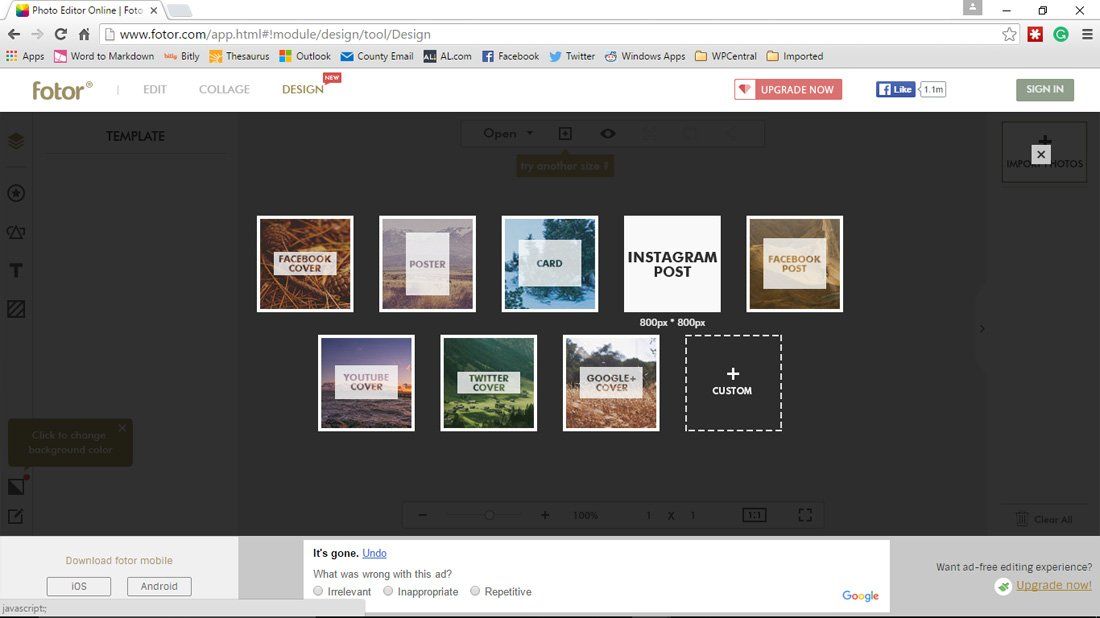This screenshot has height=618, width=1100.
Task: Select the Instagram Post template thumbnail
Action: [672, 263]
